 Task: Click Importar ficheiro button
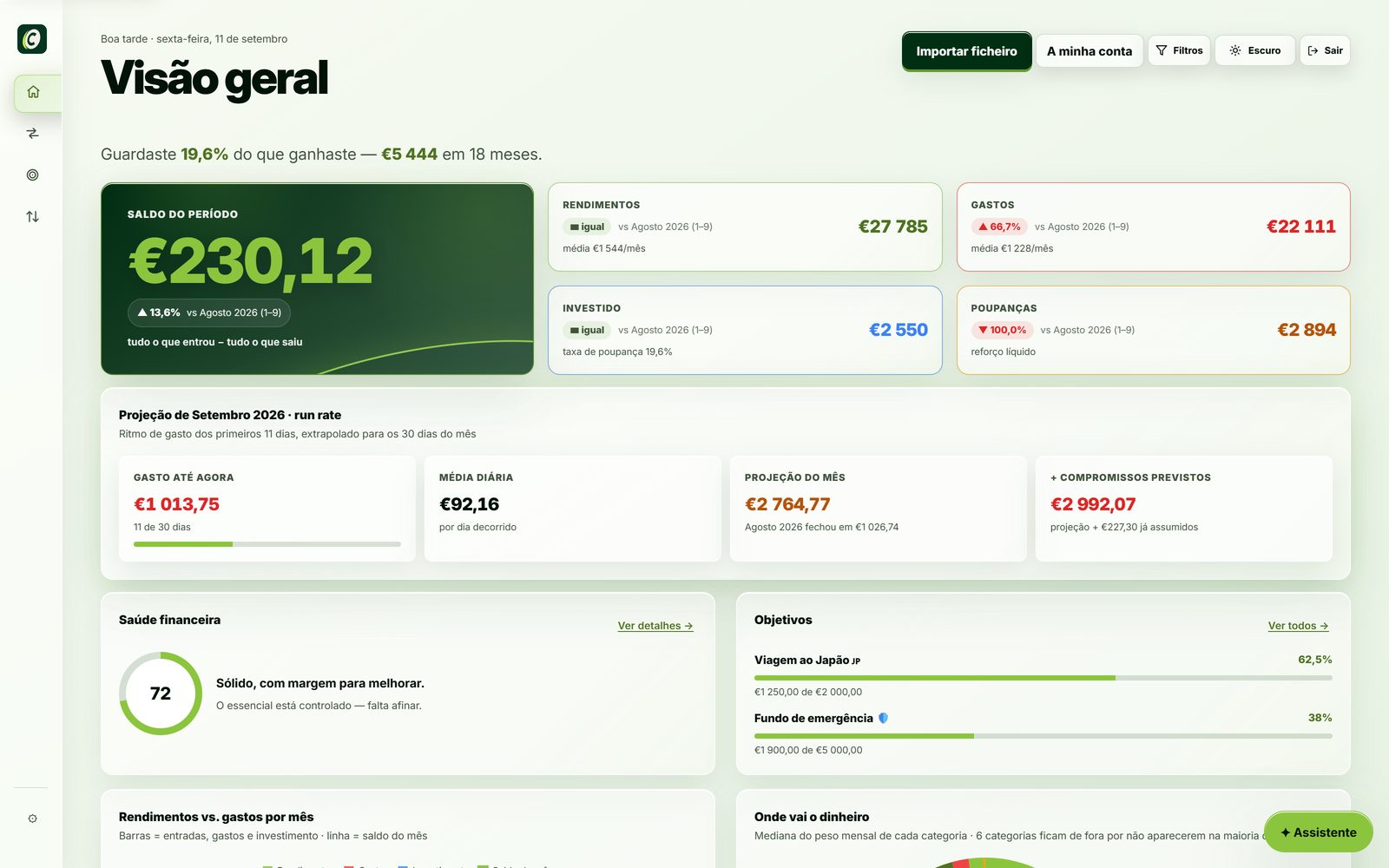[966, 51]
